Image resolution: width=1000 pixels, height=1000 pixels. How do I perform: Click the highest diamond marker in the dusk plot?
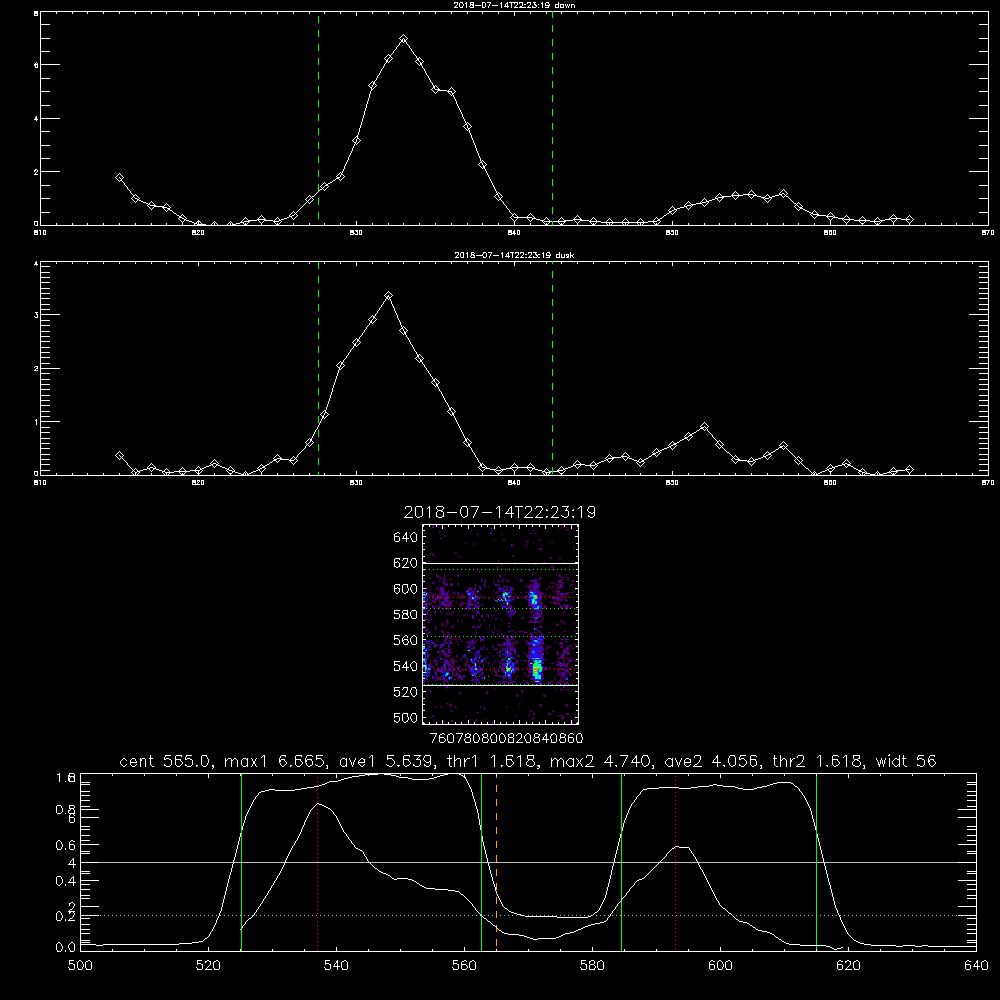[388, 296]
